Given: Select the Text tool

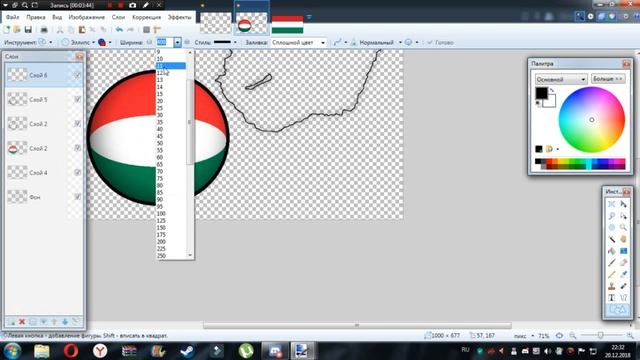Looking at the screenshot, I should 611,298.
